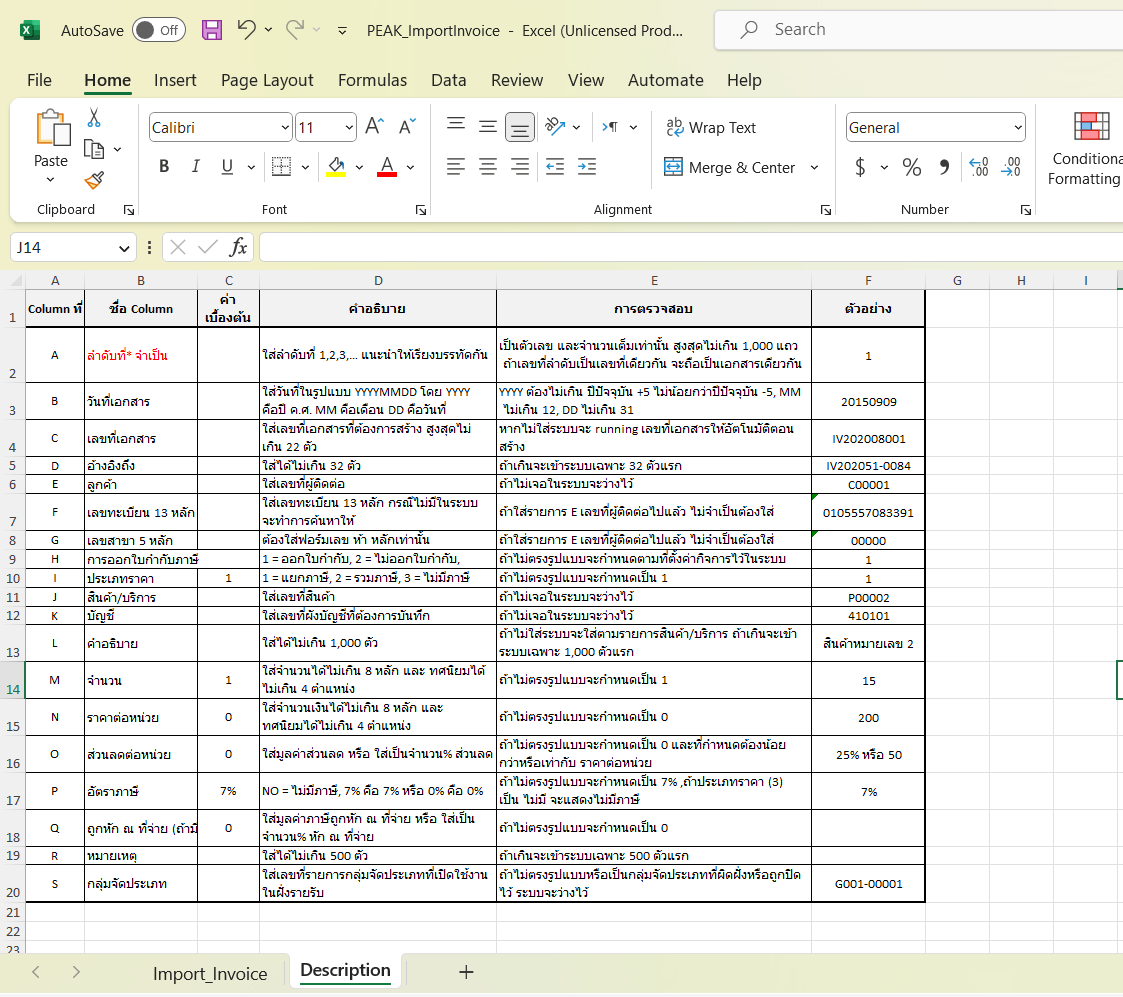Expand the Paste options arrow
This screenshot has width=1123, height=997.
50,180
